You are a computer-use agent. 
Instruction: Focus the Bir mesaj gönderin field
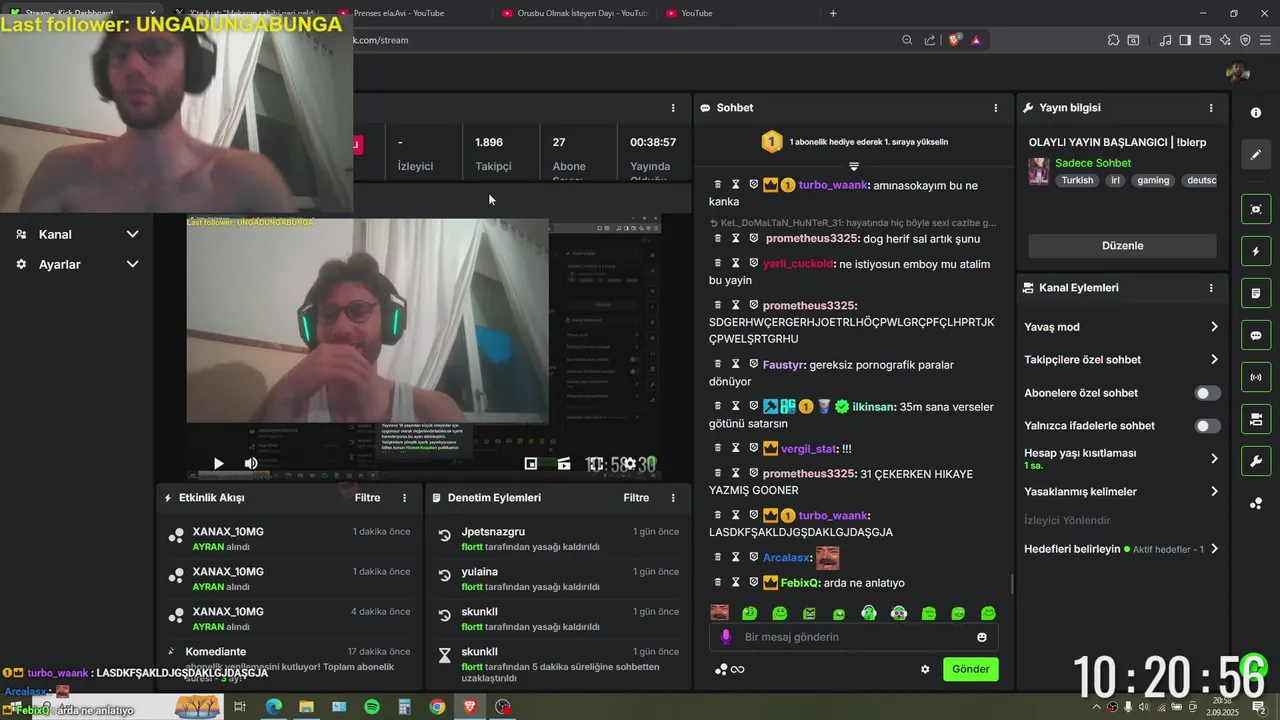coord(853,637)
